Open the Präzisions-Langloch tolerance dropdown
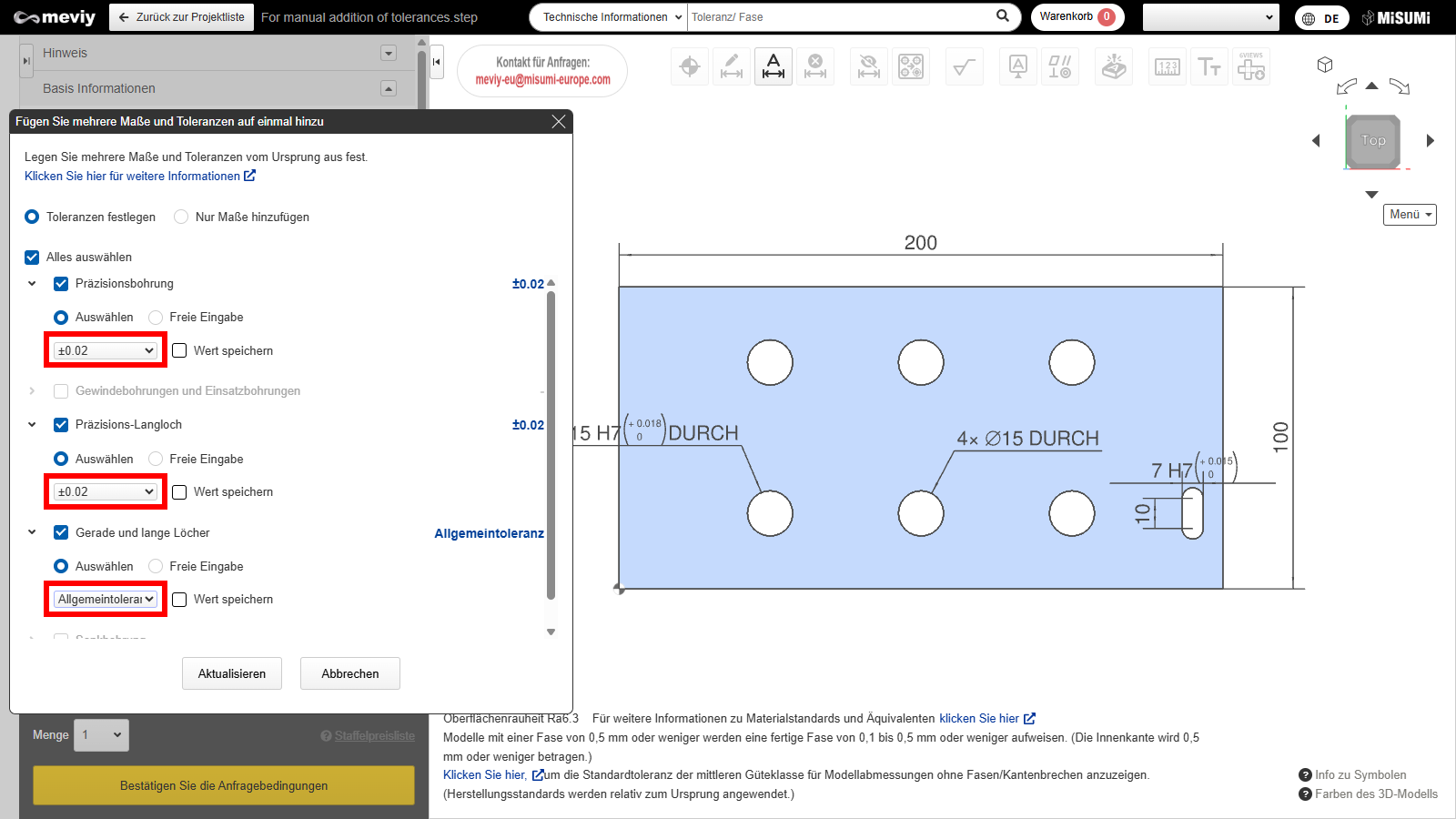The width and height of the screenshot is (1456, 819). (106, 491)
